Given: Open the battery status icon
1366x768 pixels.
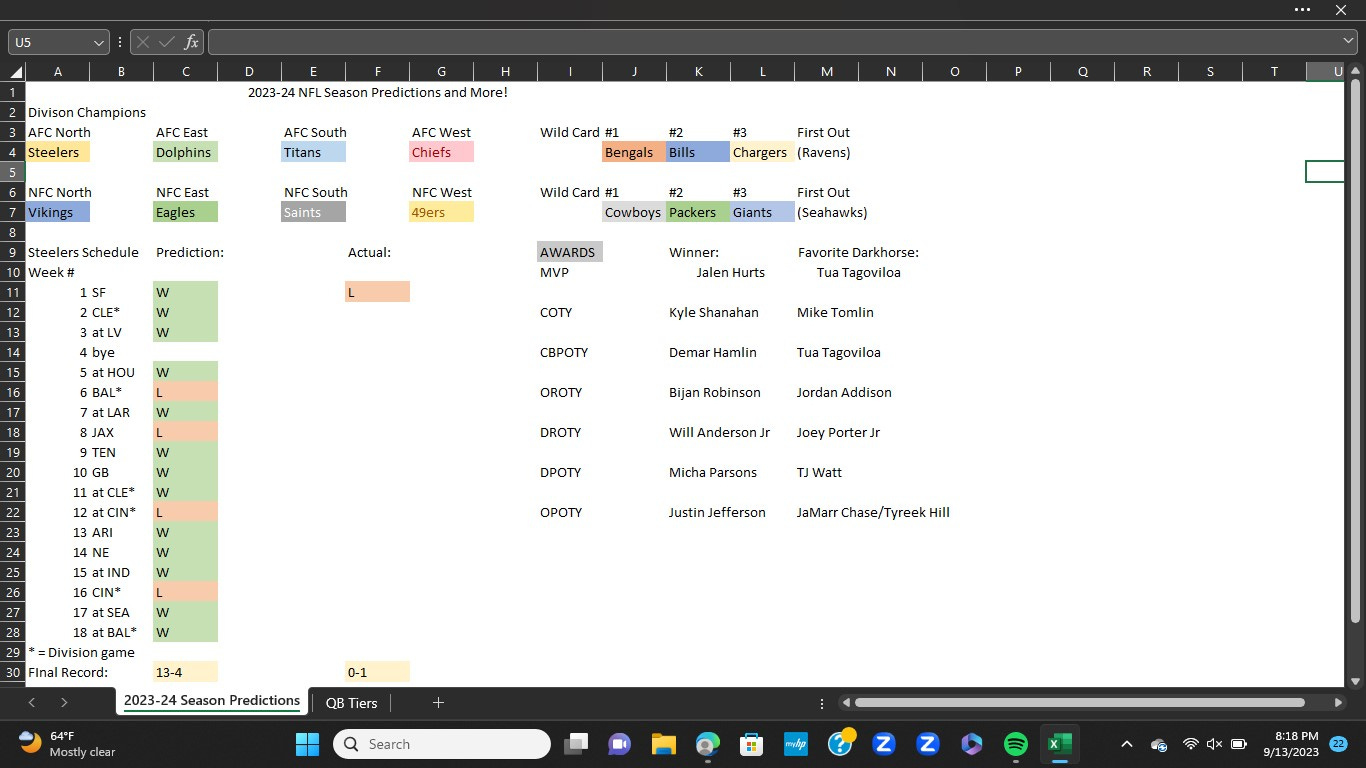Looking at the screenshot, I should [x=1239, y=744].
